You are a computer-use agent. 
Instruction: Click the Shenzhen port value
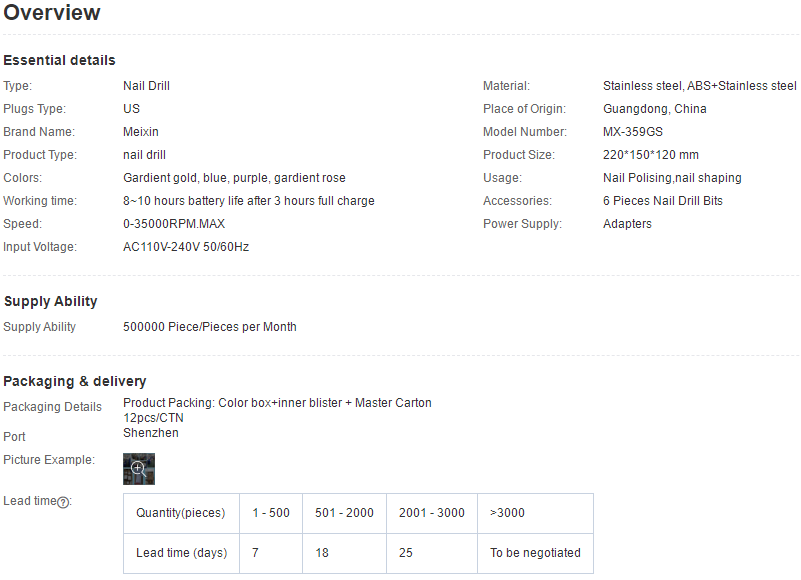tap(151, 433)
